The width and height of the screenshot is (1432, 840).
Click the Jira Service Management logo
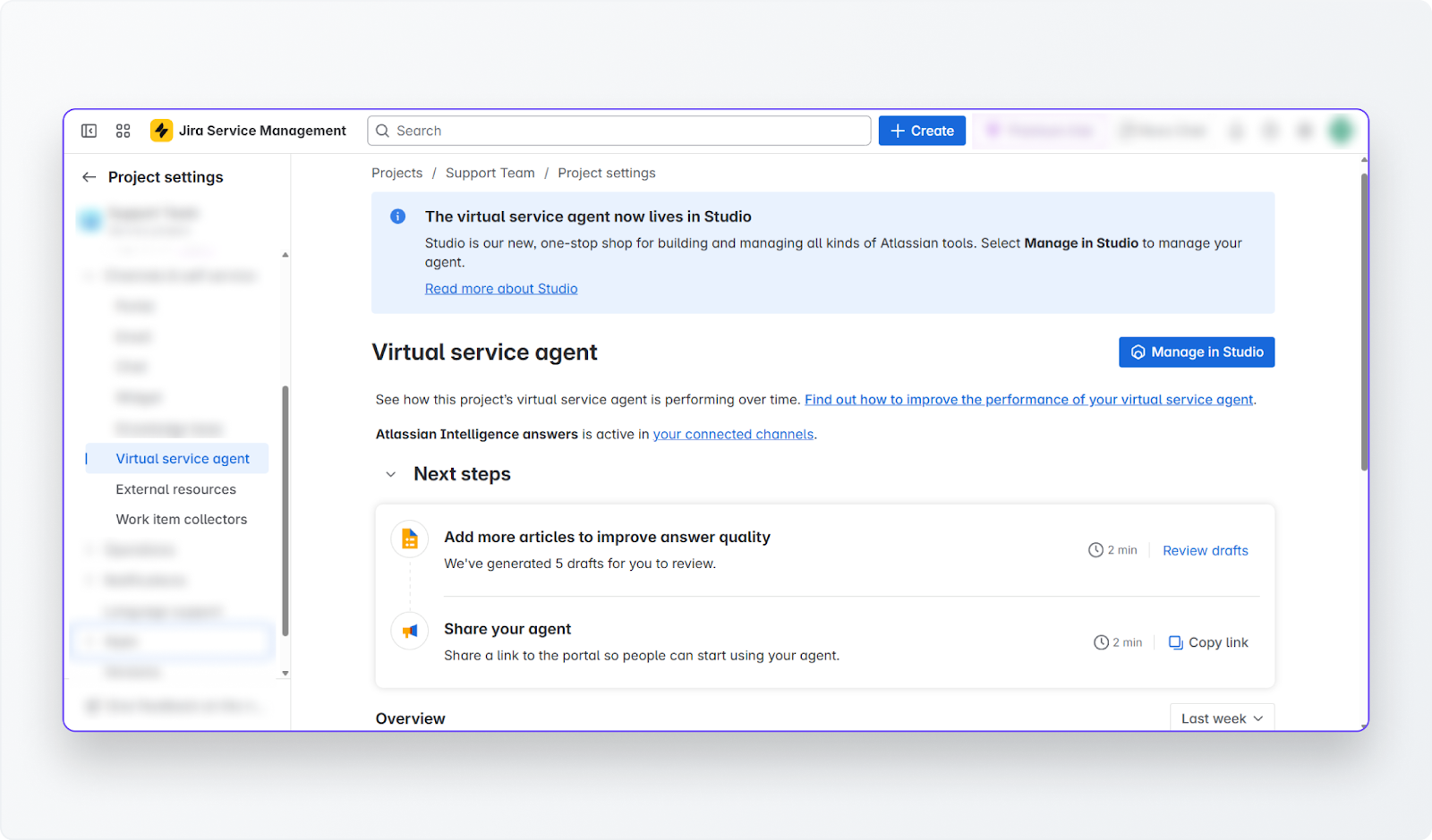pyautogui.click(x=162, y=130)
